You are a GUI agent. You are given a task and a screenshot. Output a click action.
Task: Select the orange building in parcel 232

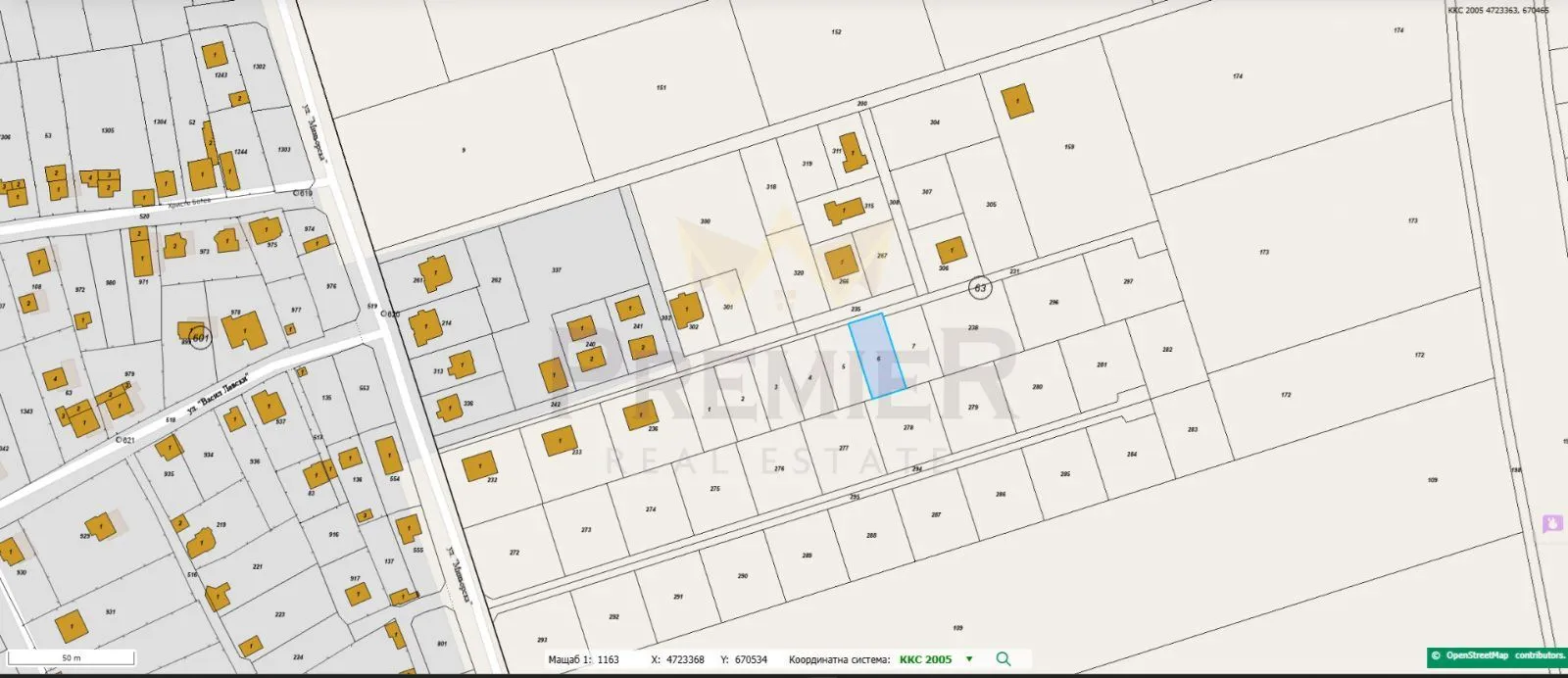(479, 466)
